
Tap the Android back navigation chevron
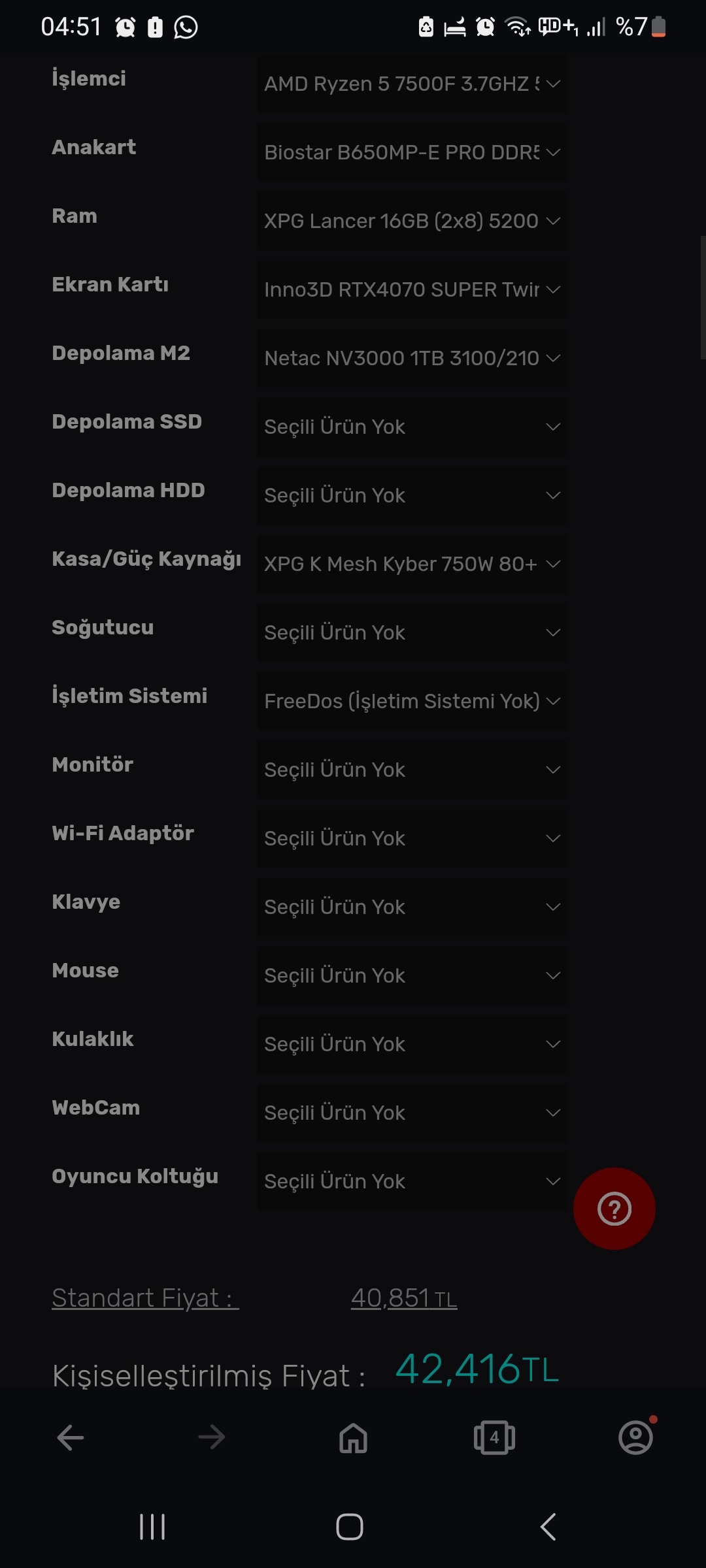coord(548,1527)
